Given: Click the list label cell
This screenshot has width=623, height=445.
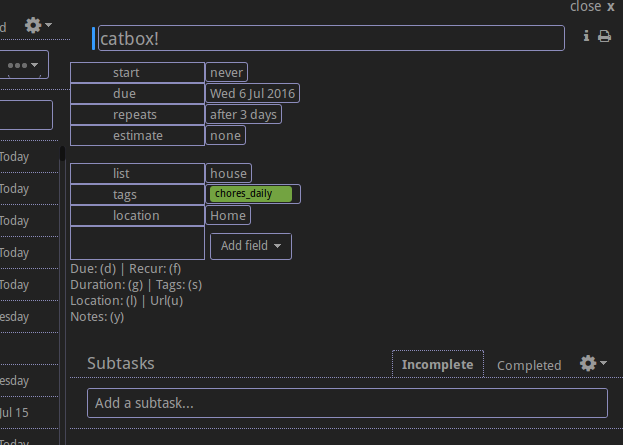Looking at the screenshot, I should [137, 174].
